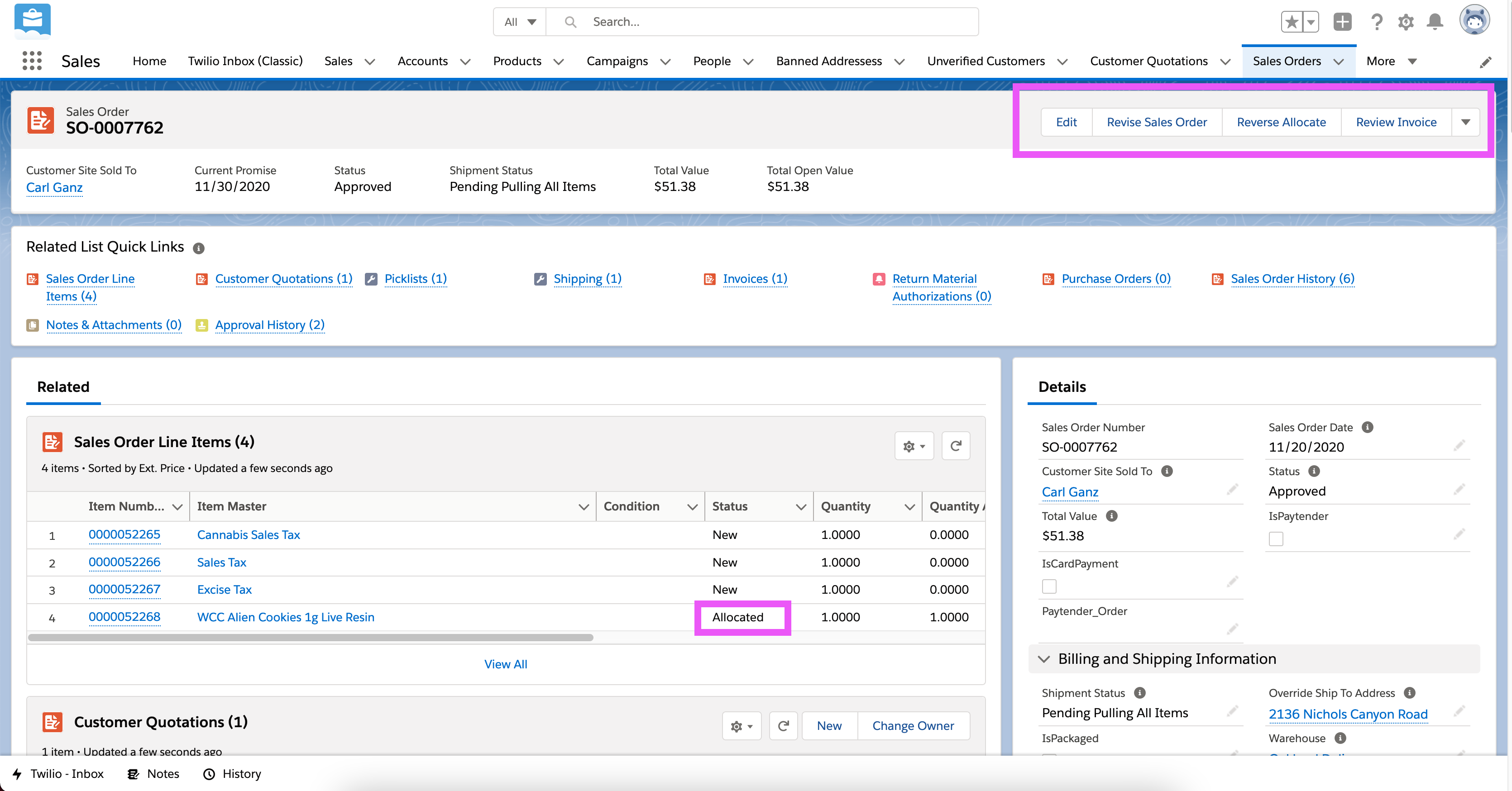The width and height of the screenshot is (1512, 791).
Task: Edit the Status field pencil icon
Action: click(1459, 490)
